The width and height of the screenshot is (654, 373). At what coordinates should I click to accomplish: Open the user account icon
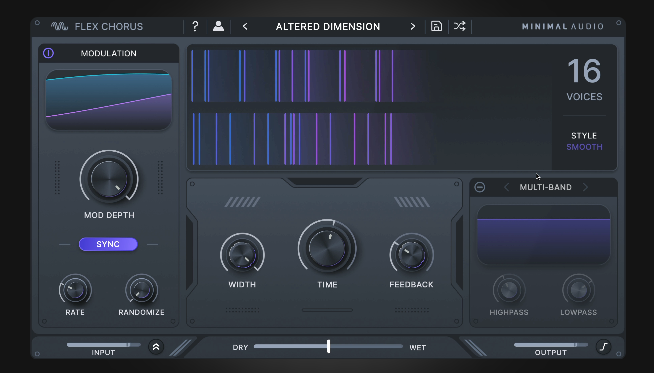tap(218, 26)
